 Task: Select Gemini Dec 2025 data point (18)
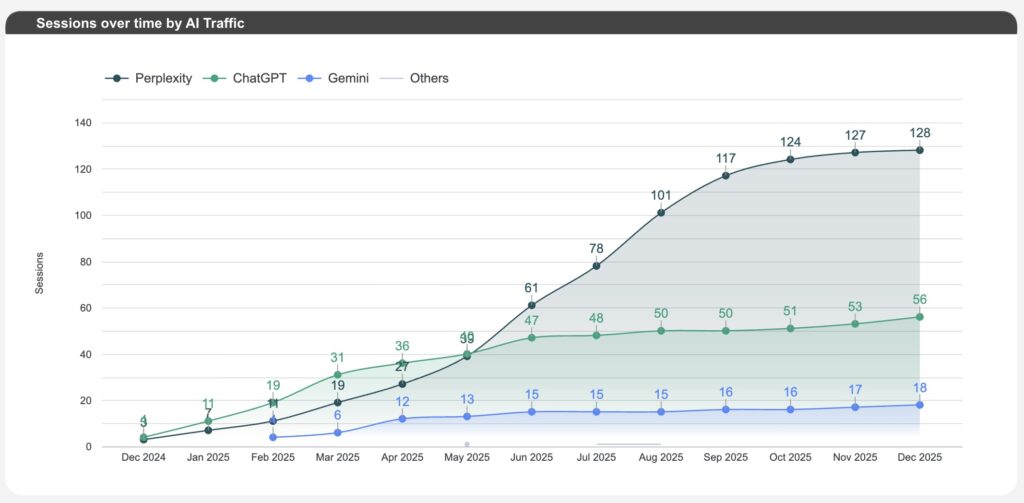pos(920,405)
